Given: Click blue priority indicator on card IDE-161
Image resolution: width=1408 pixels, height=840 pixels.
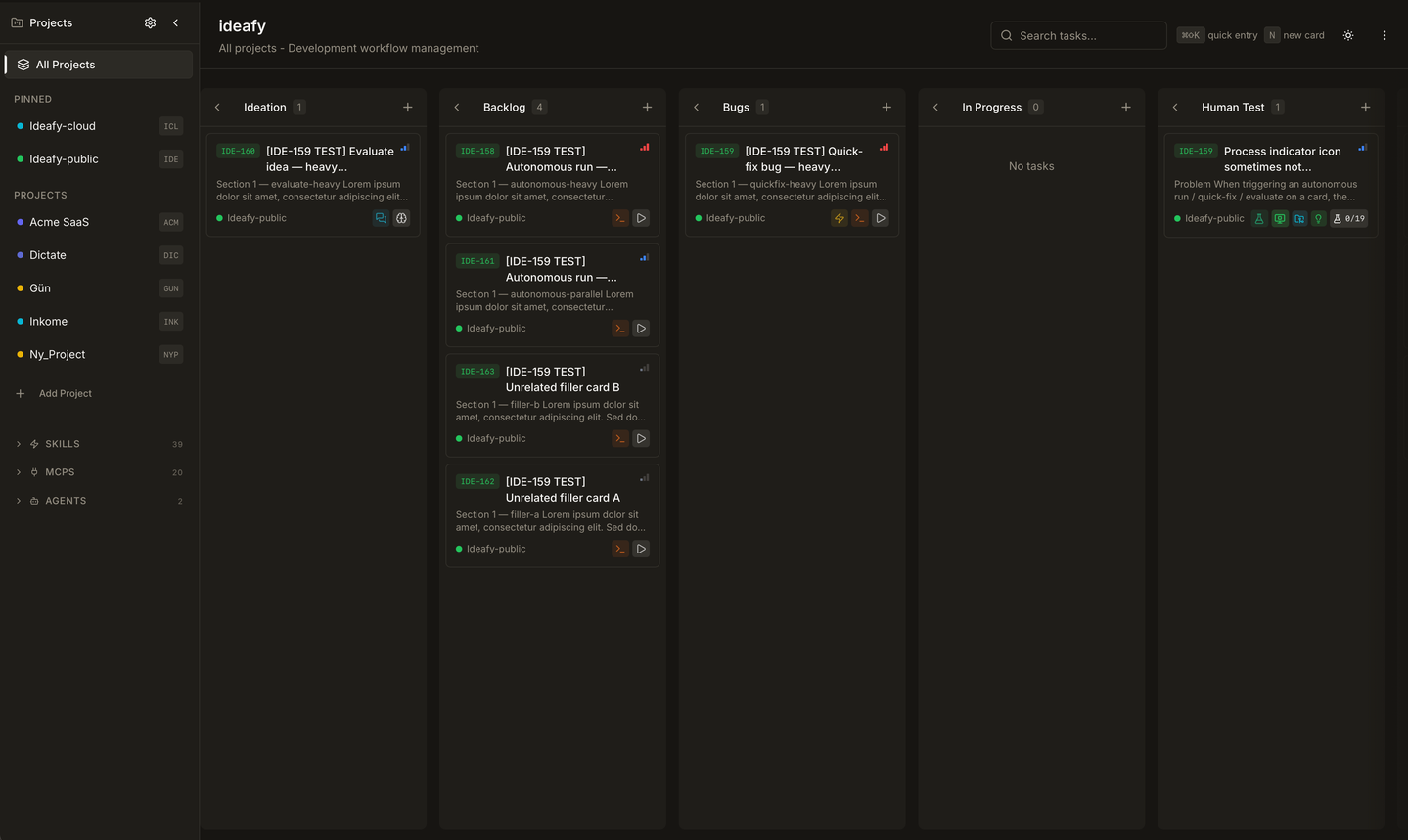Looking at the screenshot, I should click(x=645, y=258).
